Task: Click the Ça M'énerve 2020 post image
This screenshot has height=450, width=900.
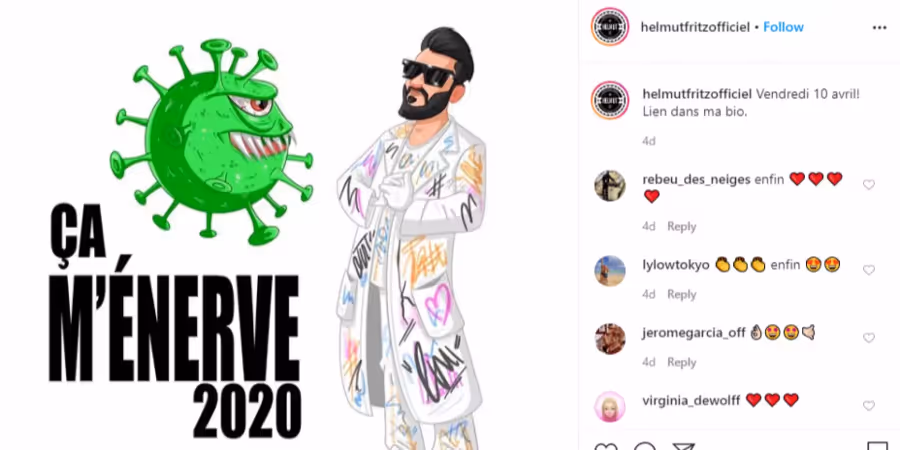Action: coord(289,225)
